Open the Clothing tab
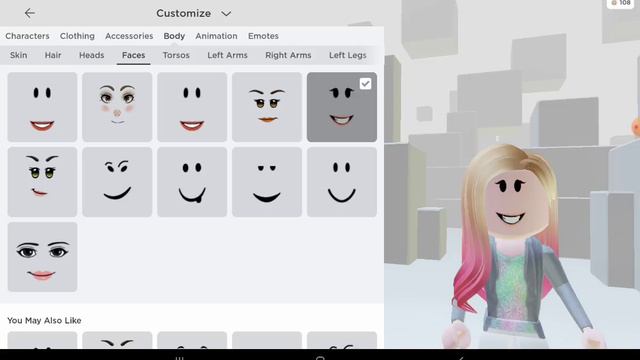The height and width of the screenshot is (360, 640). pyautogui.click(x=77, y=36)
